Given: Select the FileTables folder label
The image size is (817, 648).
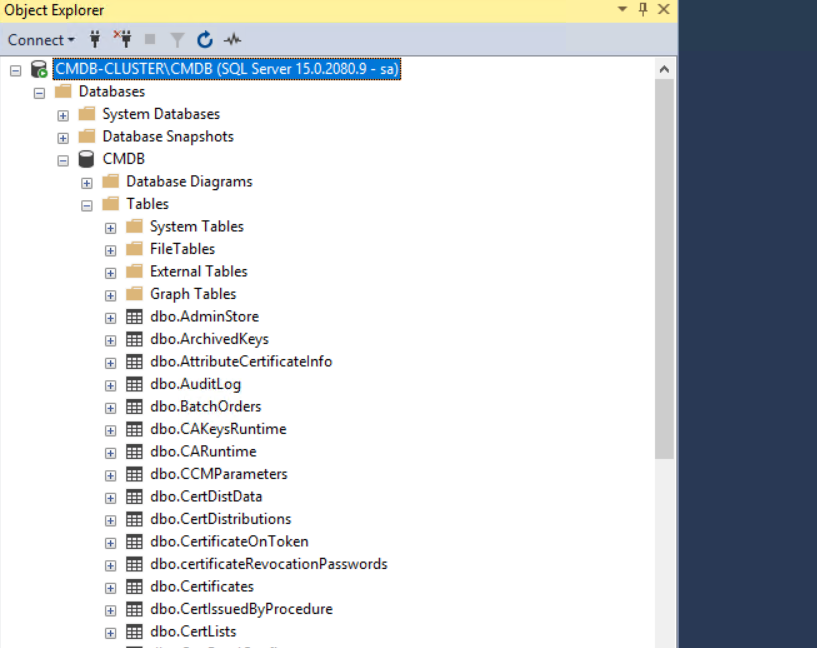Looking at the screenshot, I should pyautogui.click(x=182, y=249).
